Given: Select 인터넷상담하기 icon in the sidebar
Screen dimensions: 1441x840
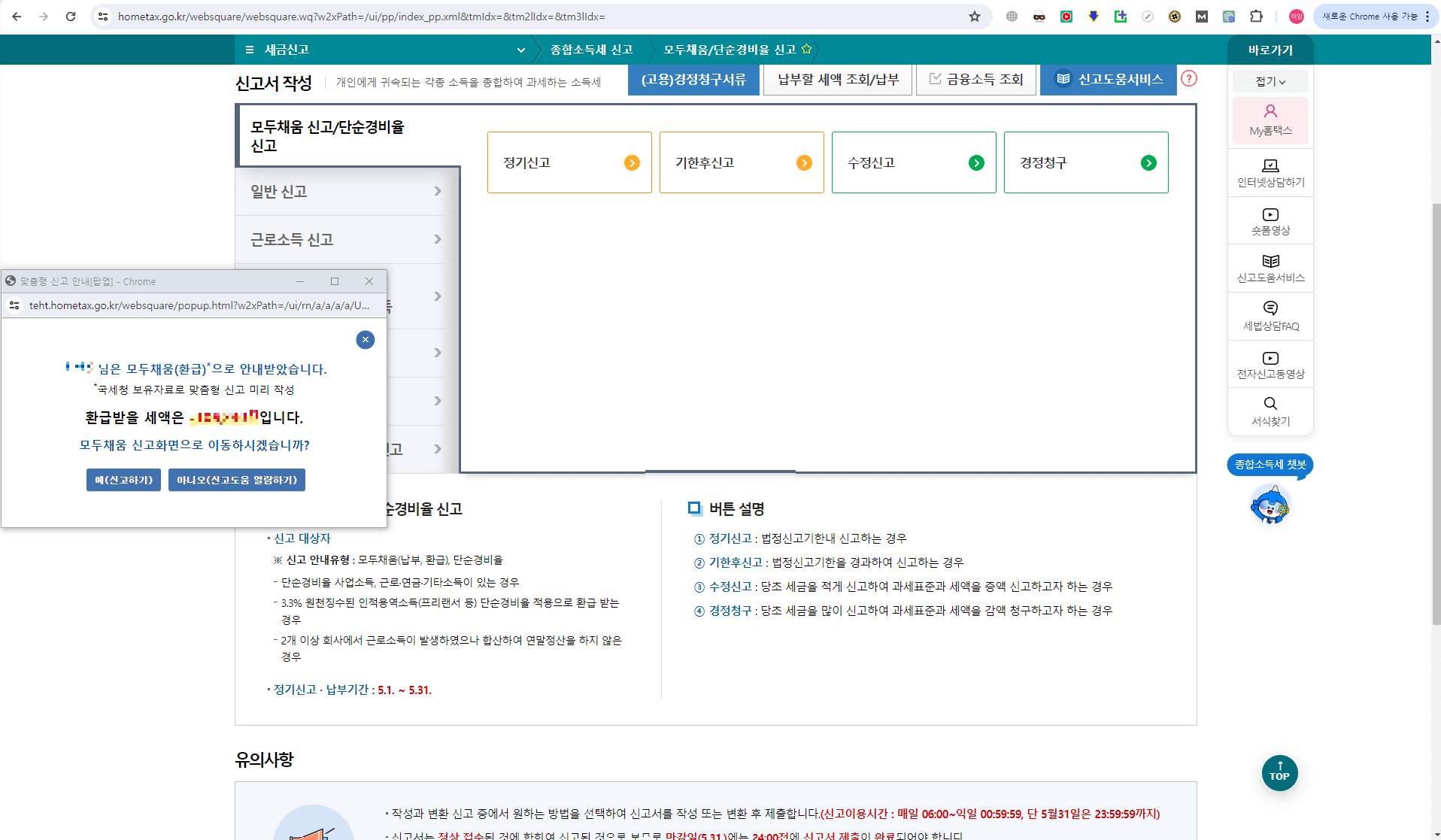Looking at the screenshot, I should [x=1270, y=173].
